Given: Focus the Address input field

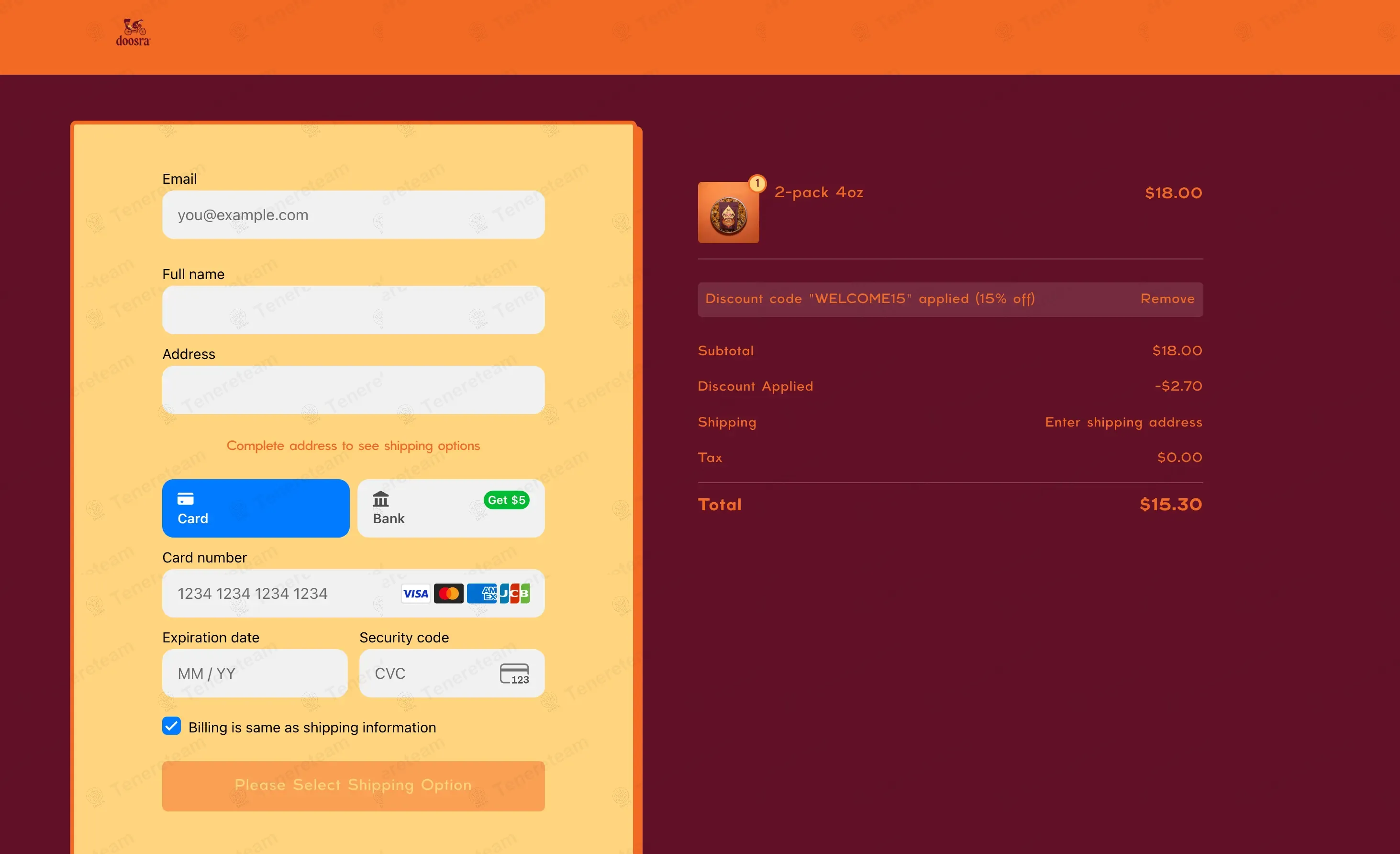Looking at the screenshot, I should point(354,390).
